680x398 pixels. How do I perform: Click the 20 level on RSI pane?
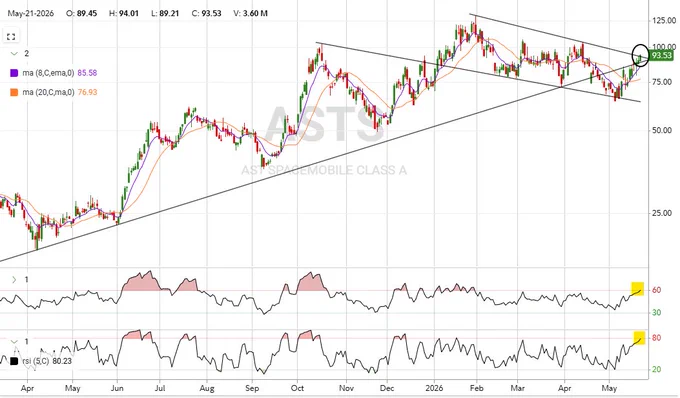(657, 369)
